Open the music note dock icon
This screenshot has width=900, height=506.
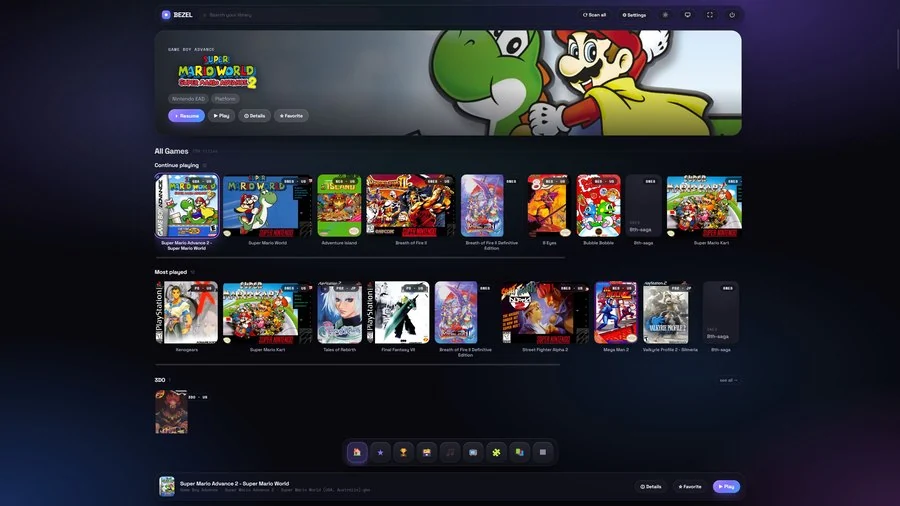click(450, 452)
